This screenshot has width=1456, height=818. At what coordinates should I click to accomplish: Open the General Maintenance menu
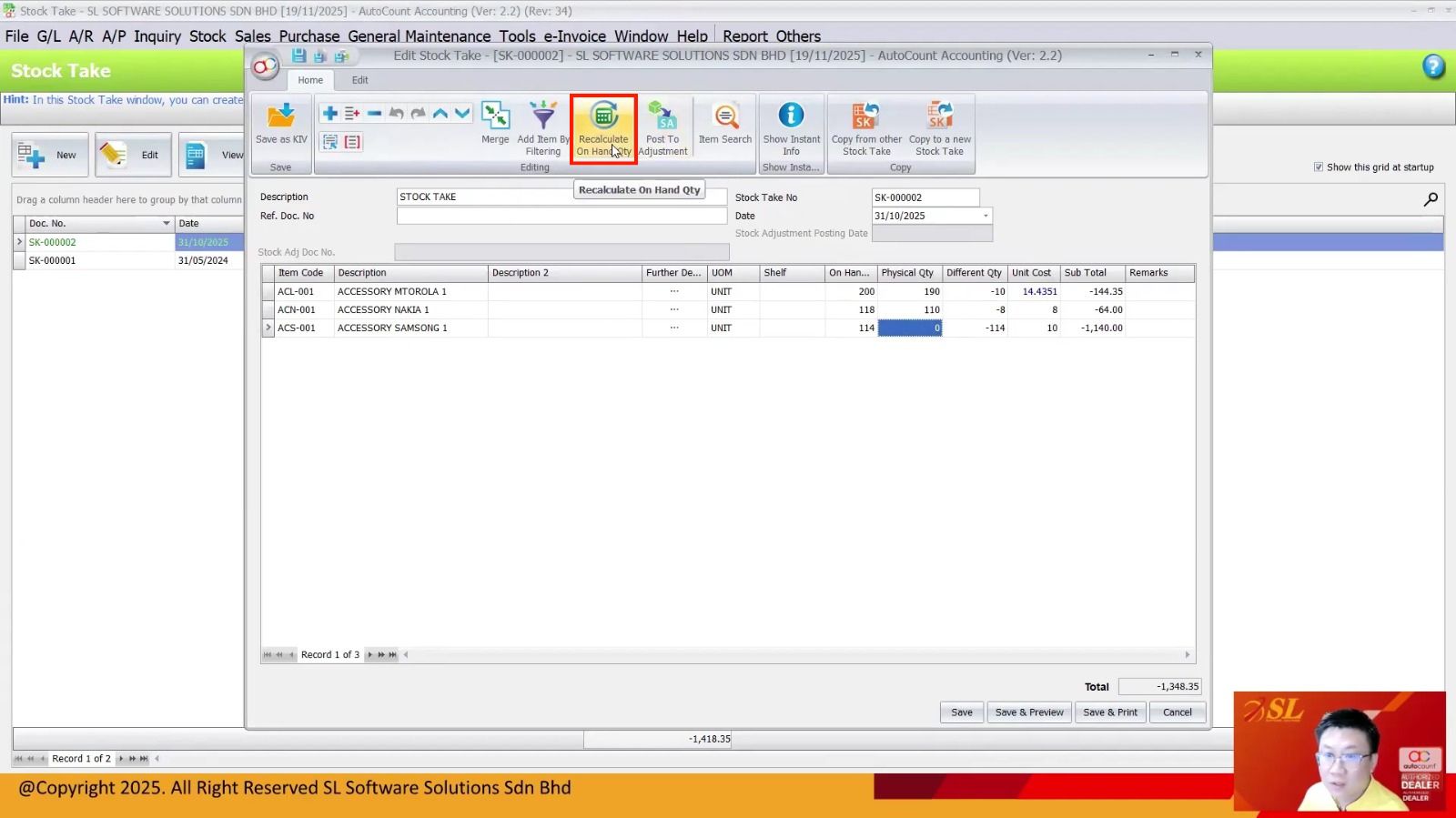[x=420, y=36]
